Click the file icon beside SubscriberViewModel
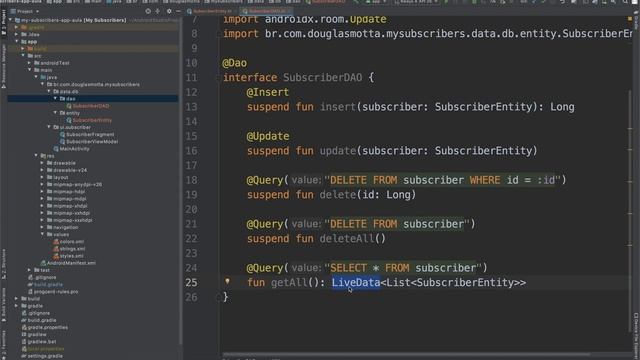 pos(62,142)
